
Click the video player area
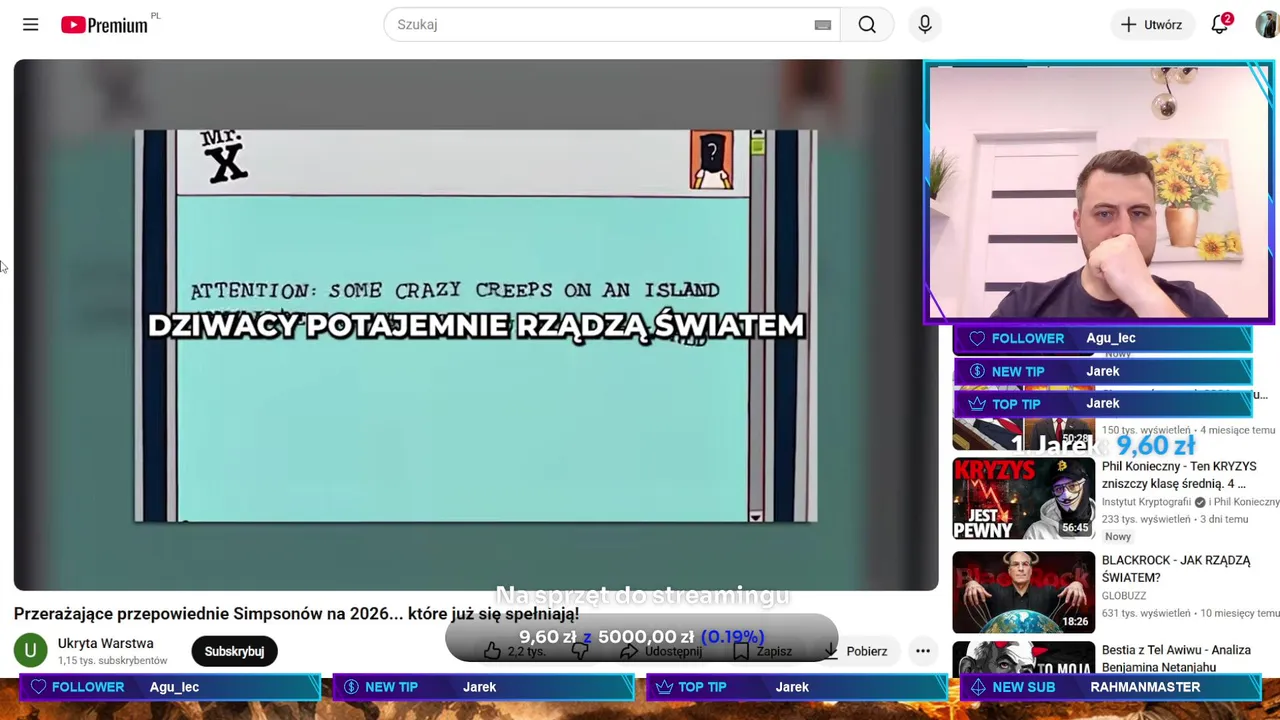click(x=476, y=325)
